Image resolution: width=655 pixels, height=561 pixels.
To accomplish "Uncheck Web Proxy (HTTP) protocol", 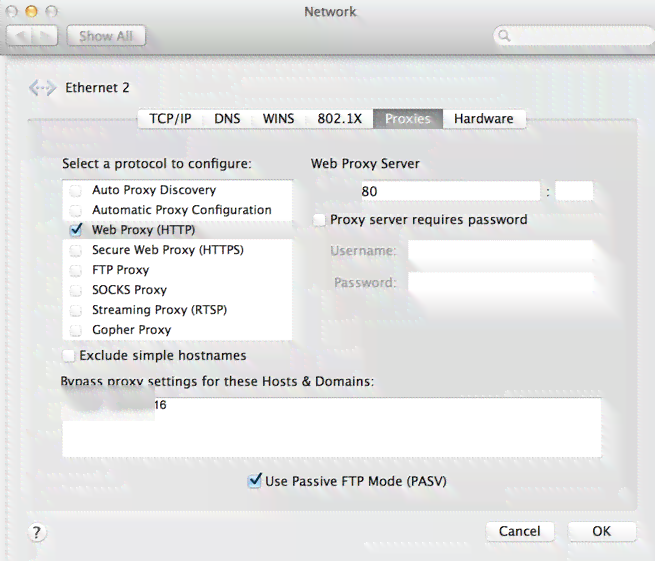I will (x=76, y=229).
